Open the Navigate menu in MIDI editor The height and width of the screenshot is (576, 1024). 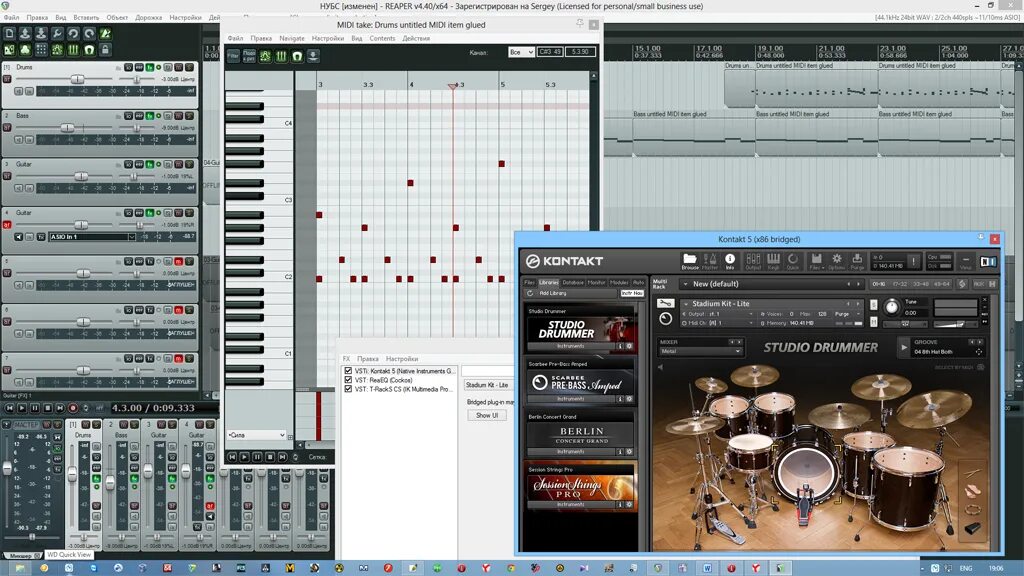click(x=292, y=39)
